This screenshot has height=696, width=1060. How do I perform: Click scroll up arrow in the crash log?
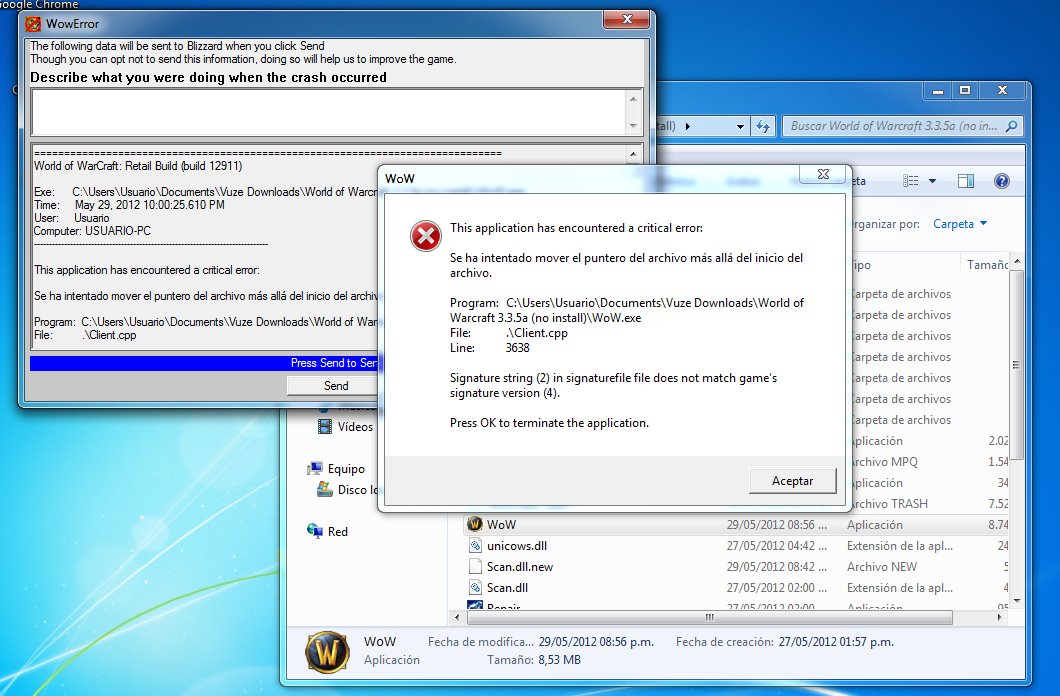[x=633, y=154]
